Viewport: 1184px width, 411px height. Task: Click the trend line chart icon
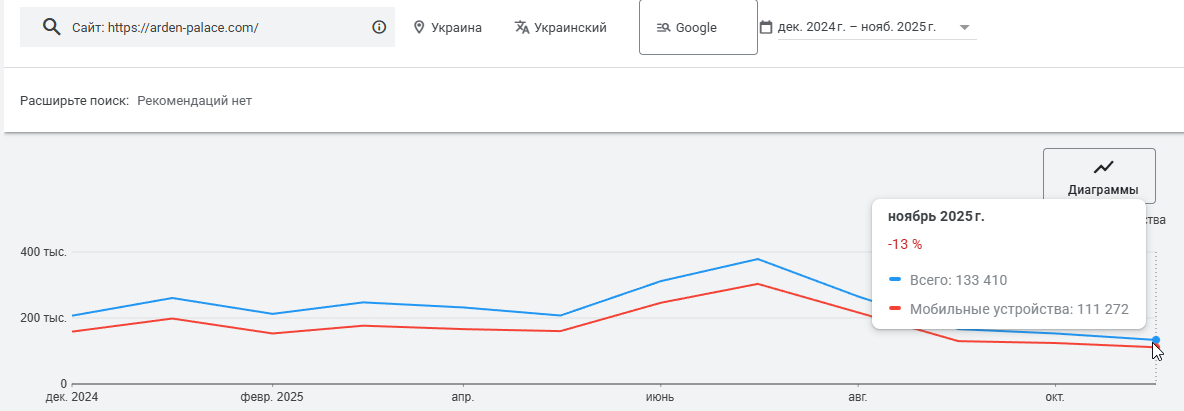click(1103, 167)
